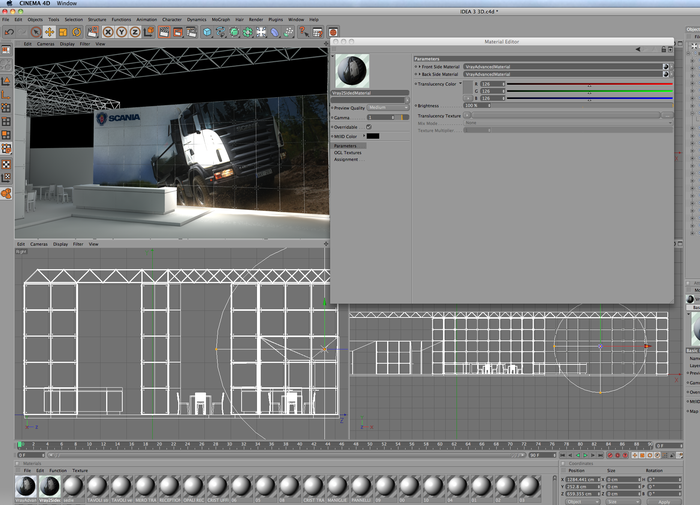Screen dimensions: 700x505
Task: Open the particle objects icon
Action: pos(289,32)
